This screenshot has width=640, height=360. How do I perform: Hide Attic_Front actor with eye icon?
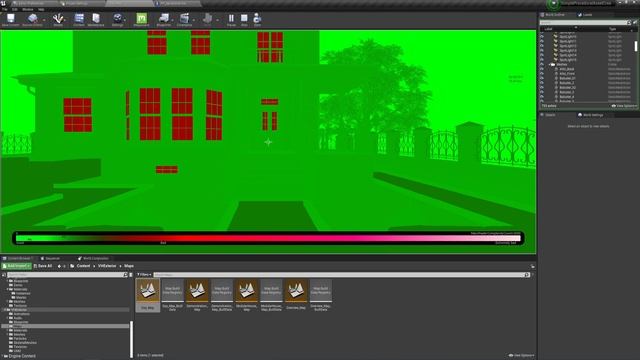tap(542, 73)
